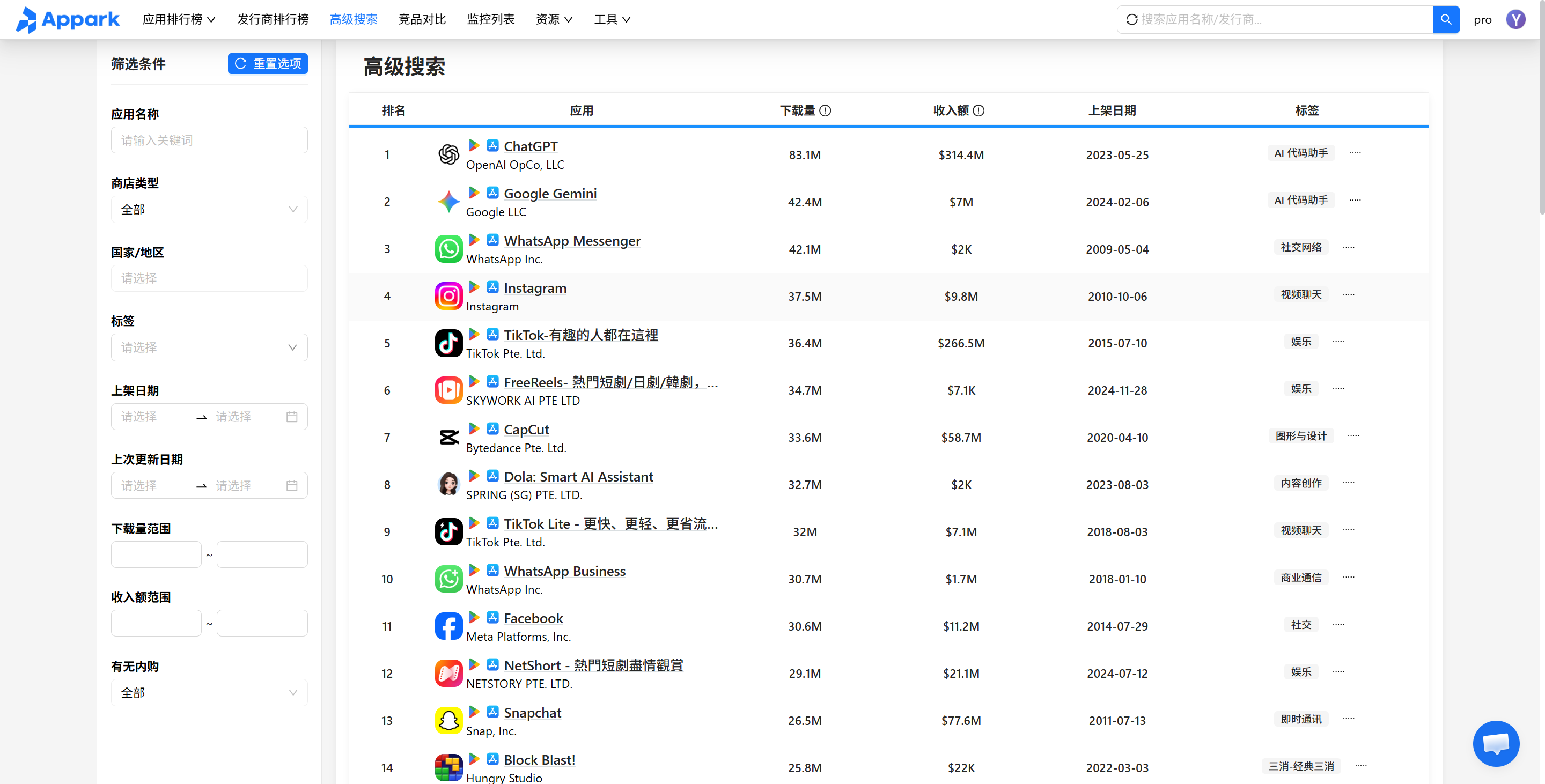Click 重置选项 reset button
Viewport: 1545px width, 784px height.
[x=268, y=63]
